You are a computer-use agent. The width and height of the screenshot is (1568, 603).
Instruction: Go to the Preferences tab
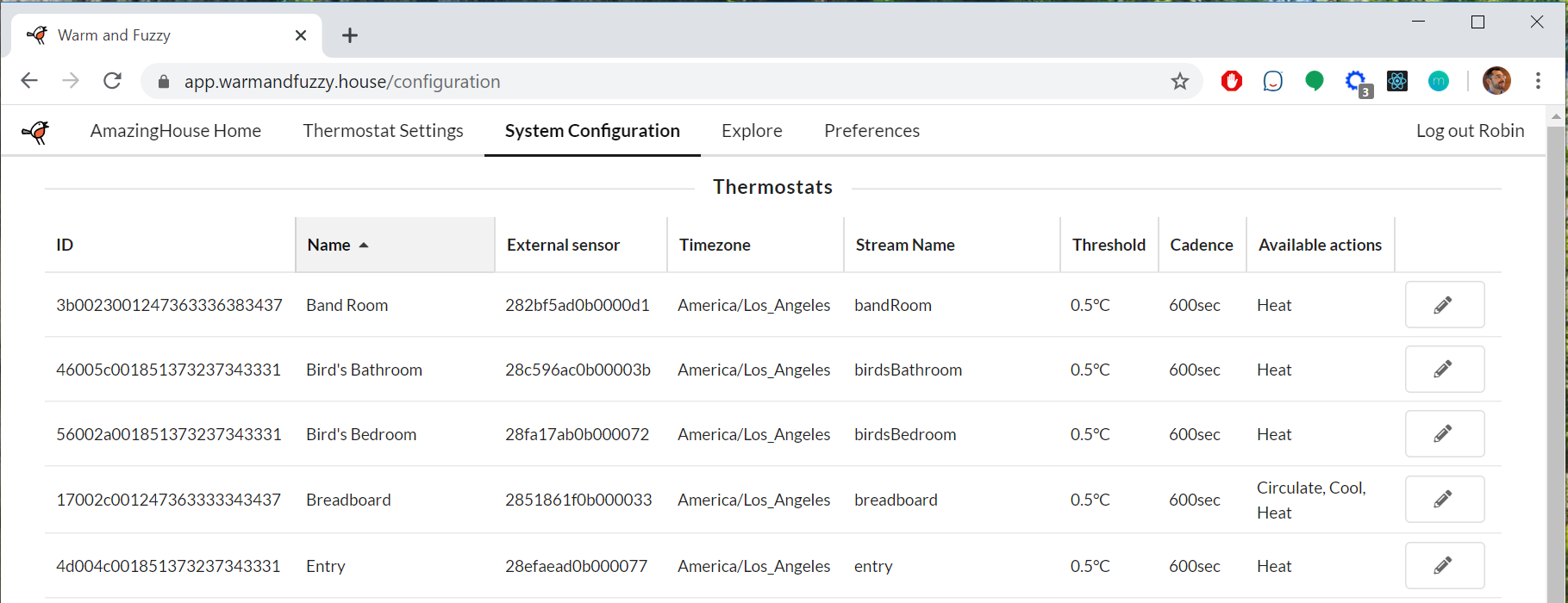coord(871,131)
